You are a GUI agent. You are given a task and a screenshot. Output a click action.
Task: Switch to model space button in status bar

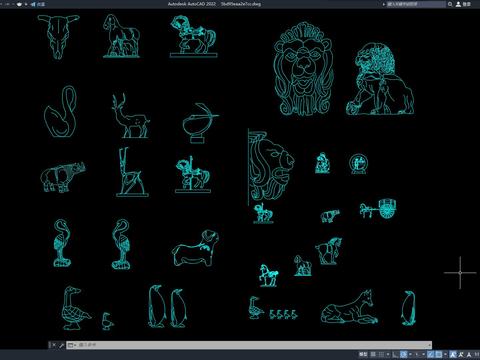point(363,354)
